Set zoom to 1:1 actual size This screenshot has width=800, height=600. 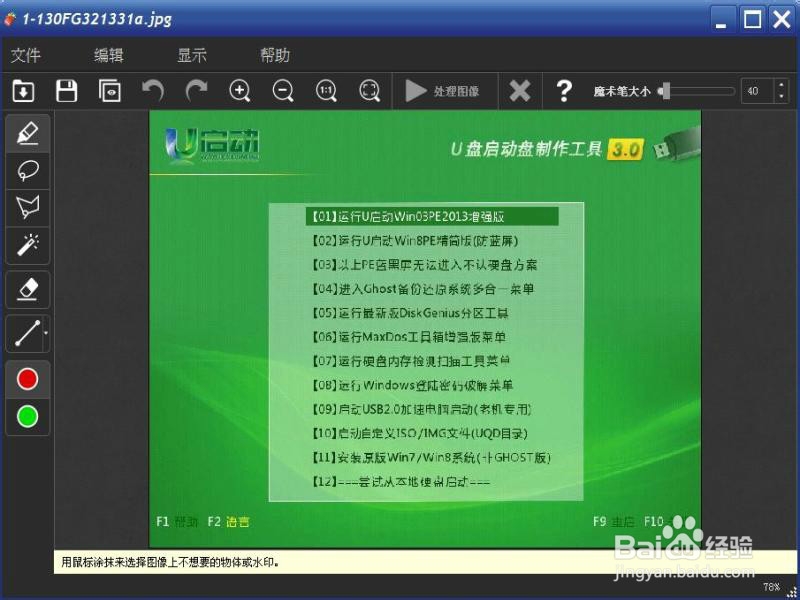coord(325,91)
